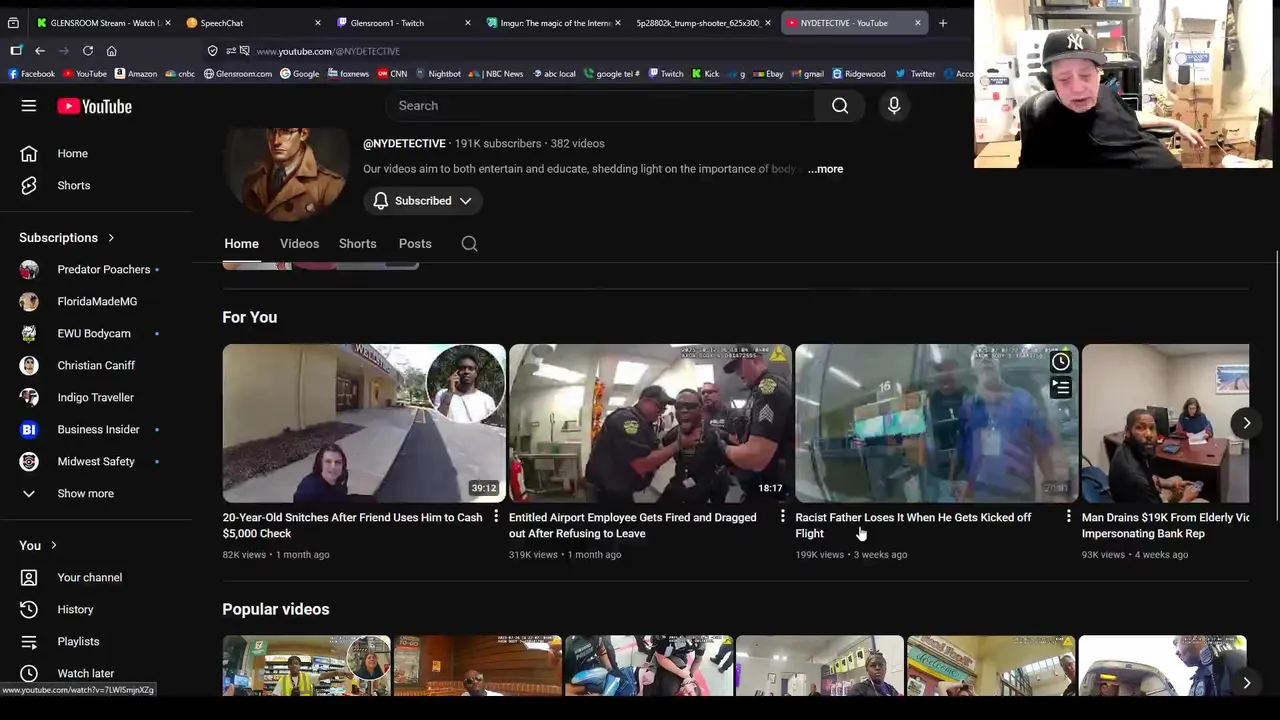
Task: Open options menu for Entitled Airport Employee video
Action: (x=782, y=517)
